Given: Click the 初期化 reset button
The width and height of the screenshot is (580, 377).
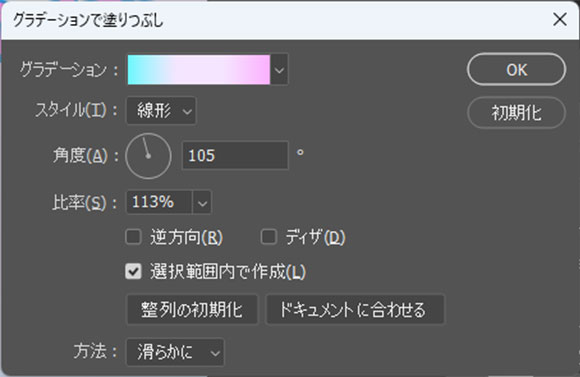Looking at the screenshot, I should click(516, 112).
